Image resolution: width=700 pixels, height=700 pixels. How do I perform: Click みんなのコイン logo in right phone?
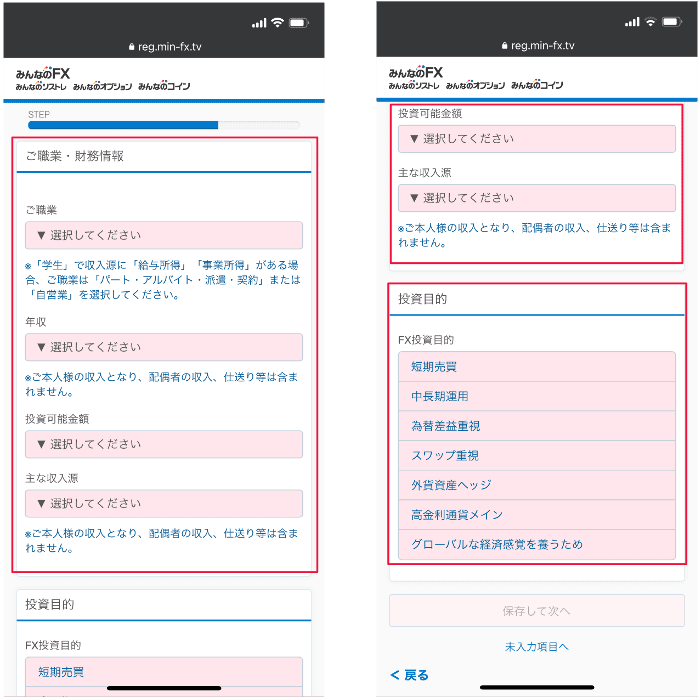(537, 85)
